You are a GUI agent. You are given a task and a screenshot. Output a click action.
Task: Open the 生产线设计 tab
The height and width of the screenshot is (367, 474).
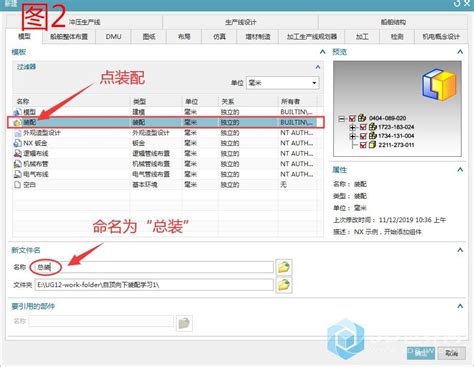point(241,22)
